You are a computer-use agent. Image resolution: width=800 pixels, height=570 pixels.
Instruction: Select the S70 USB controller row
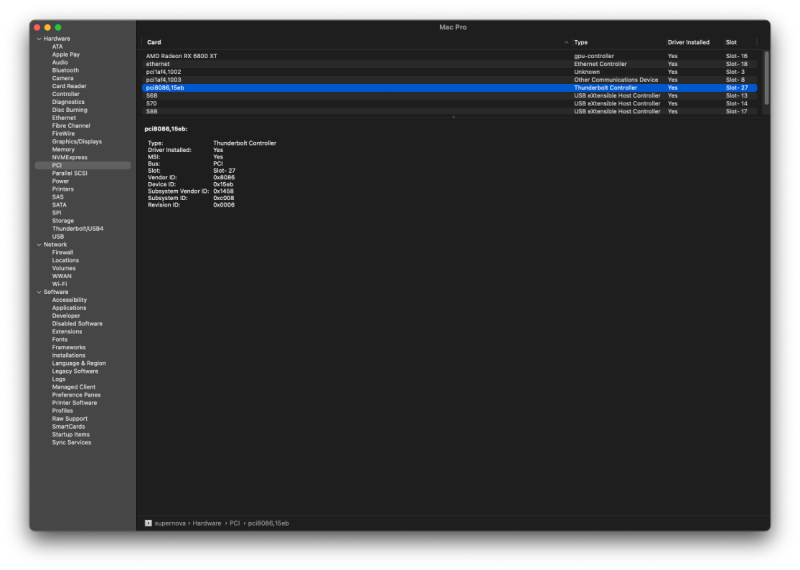[x=449, y=104]
